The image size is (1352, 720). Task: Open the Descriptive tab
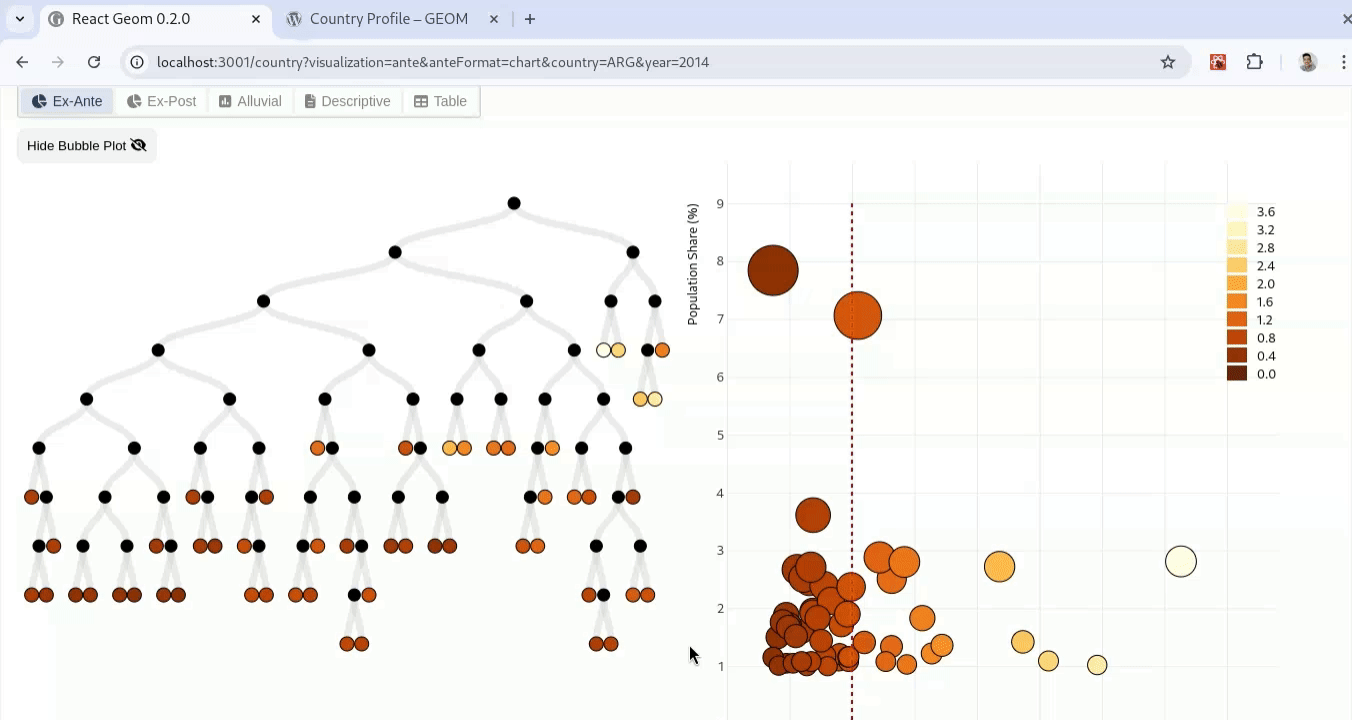pos(348,101)
